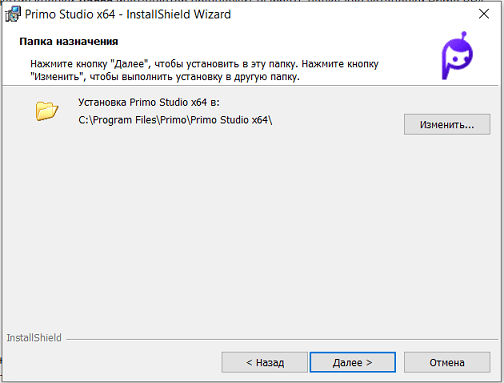Image resolution: width=504 pixels, height=383 pixels.
Task: Cancel setup with the Отмена button
Action: pyautogui.click(x=447, y=362)
